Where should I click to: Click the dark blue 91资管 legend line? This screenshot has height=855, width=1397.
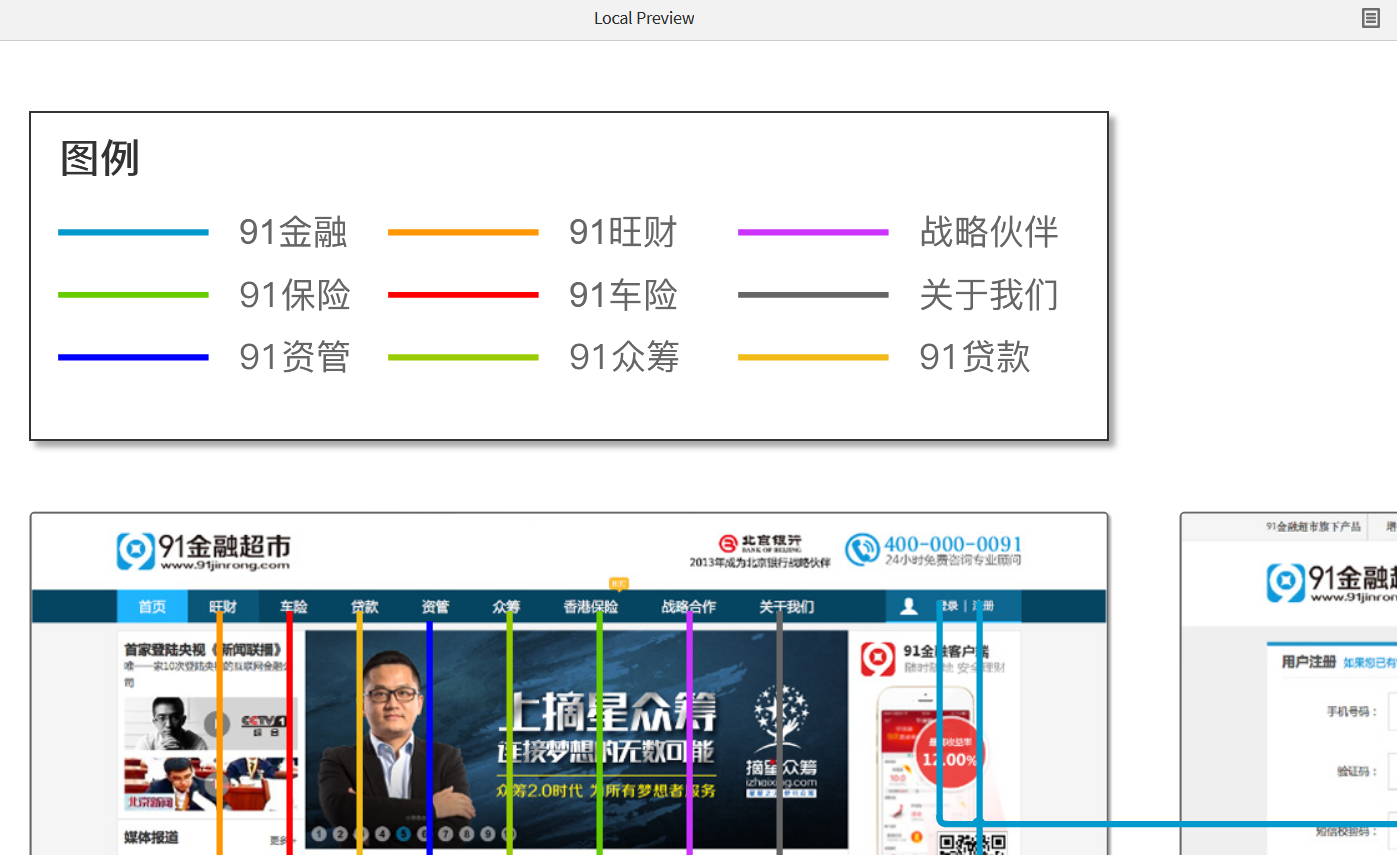click(133, 357)
